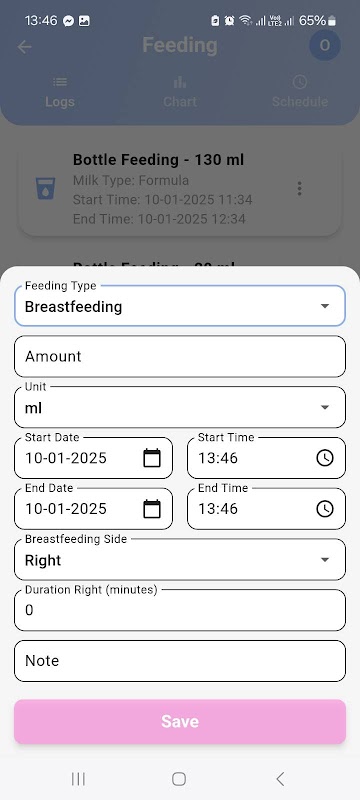Viewport: 360px width, 800px height.
Task: Expand the Breastfeeding Side dropdown
Action: point(180,560)
